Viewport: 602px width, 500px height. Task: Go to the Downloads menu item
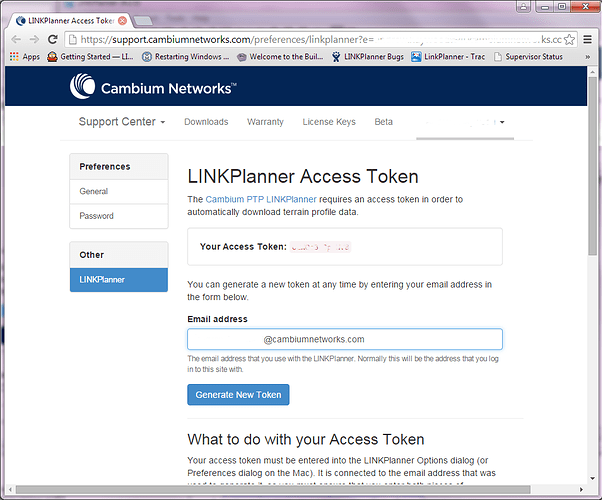coord(206,122)
